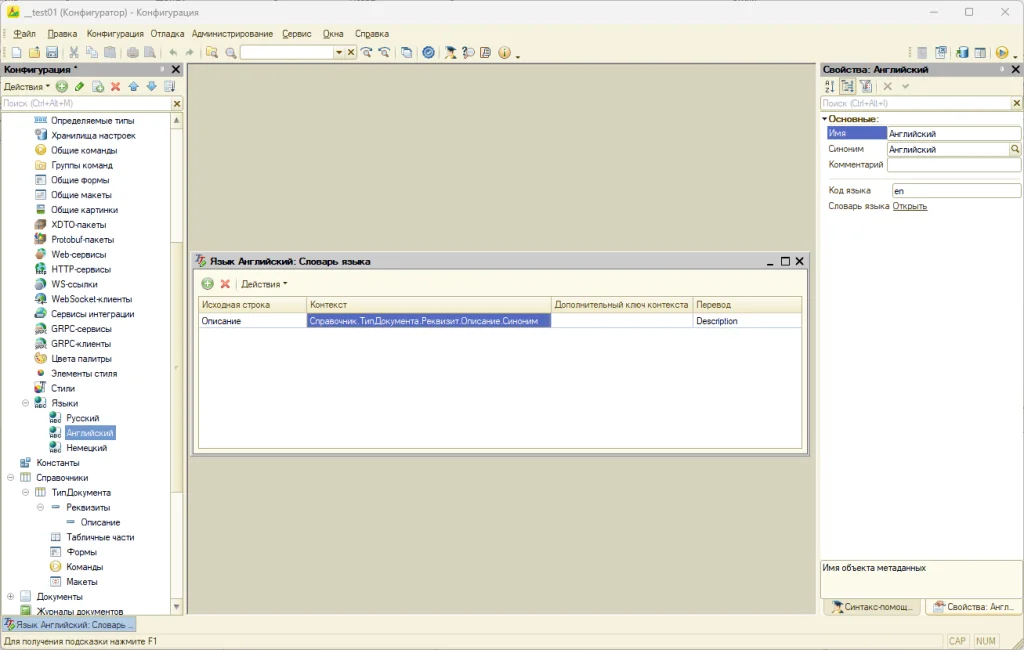The height and width of the screenshot is (650, 1024).
Task: Open the Конфигурация menu
Action: pos(115,33)
